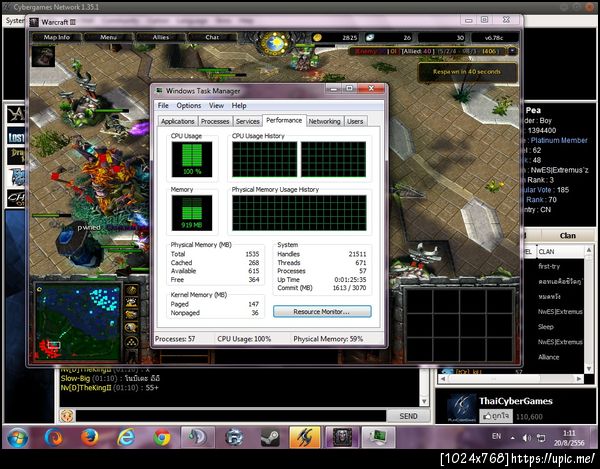Open Internet Explorer from the taskbar
Image resolution: width=600 pixels, height=469 pixels.
(126, 437)
